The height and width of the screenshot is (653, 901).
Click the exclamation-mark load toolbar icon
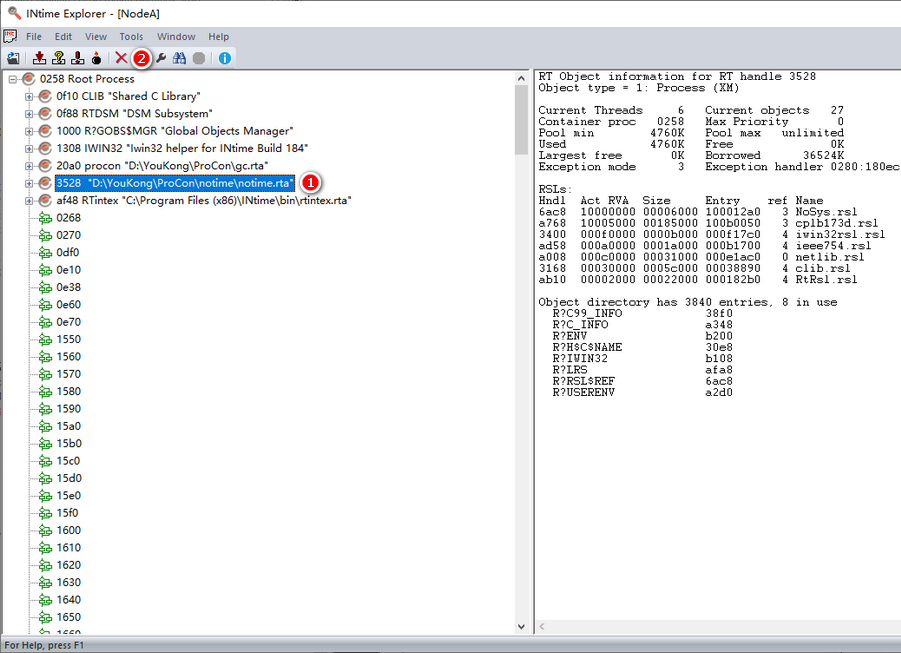coord(78,58)
